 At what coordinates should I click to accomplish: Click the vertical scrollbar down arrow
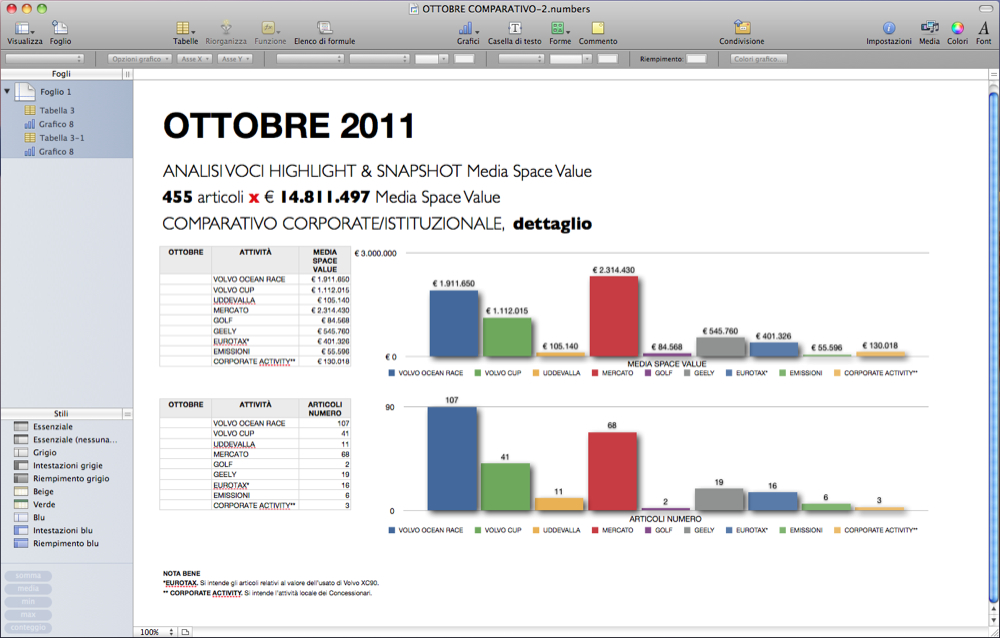click(993, 618)
